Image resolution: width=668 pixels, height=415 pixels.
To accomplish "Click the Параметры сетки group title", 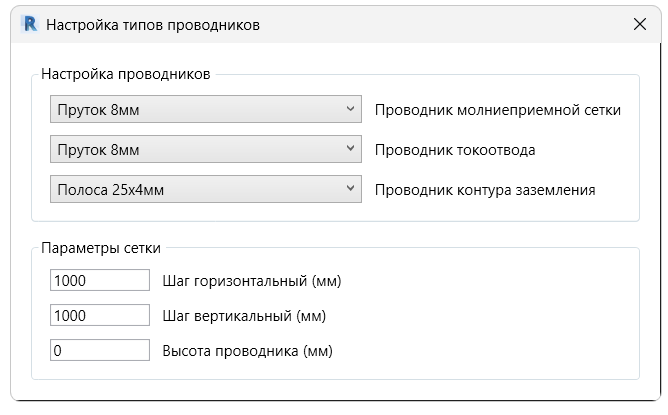I will pyautogui.click(x=101, y=248).
